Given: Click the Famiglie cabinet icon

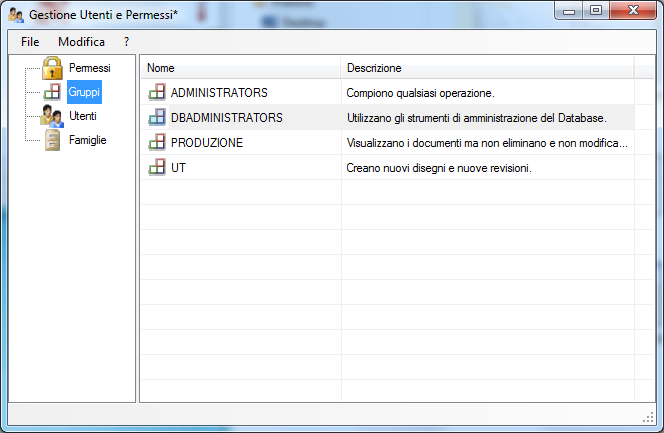Looking at the screenshot, I should pyautogui.click(x=53, y=140).
